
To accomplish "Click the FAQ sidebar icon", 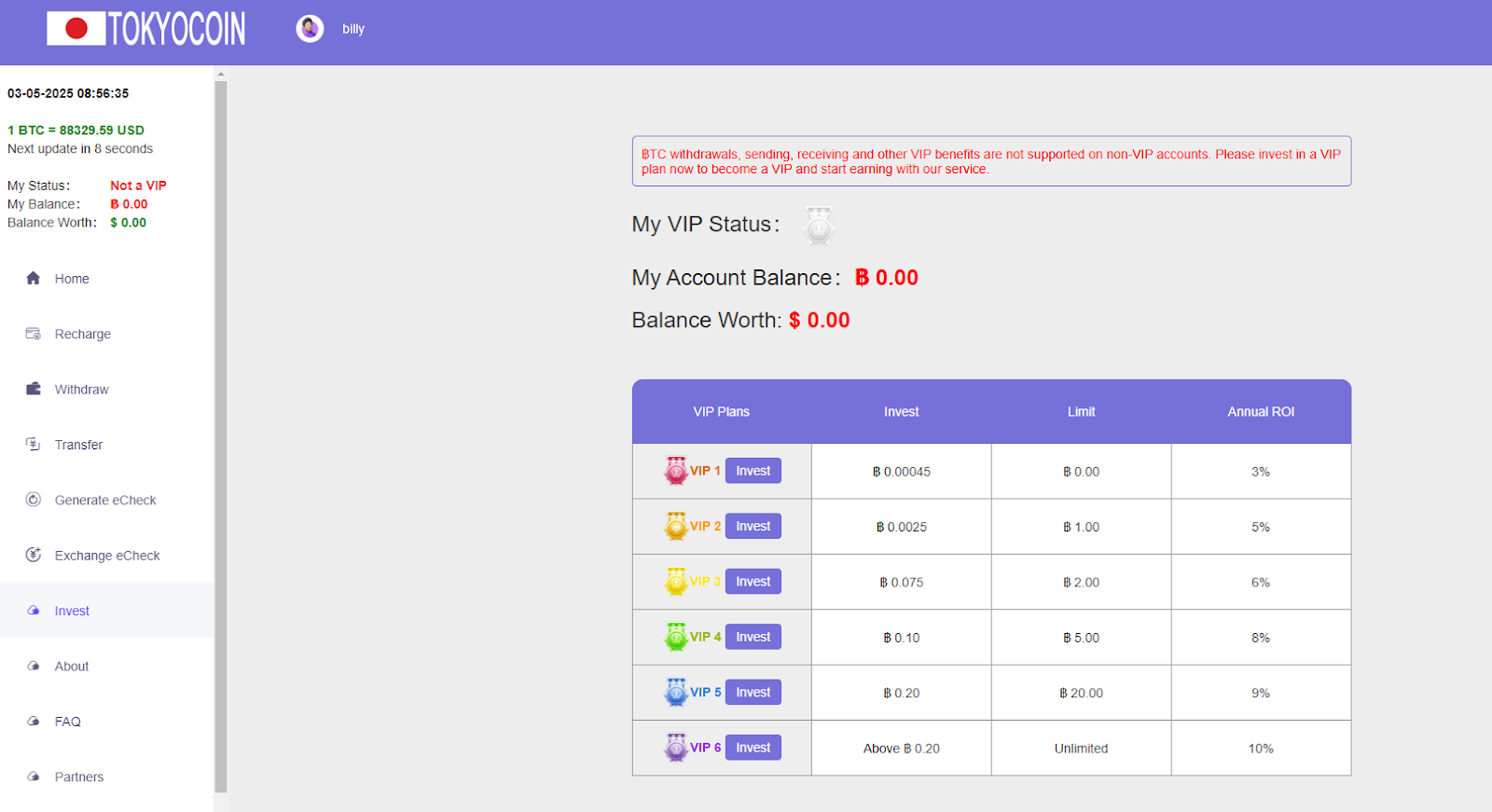I will [34, 721].
